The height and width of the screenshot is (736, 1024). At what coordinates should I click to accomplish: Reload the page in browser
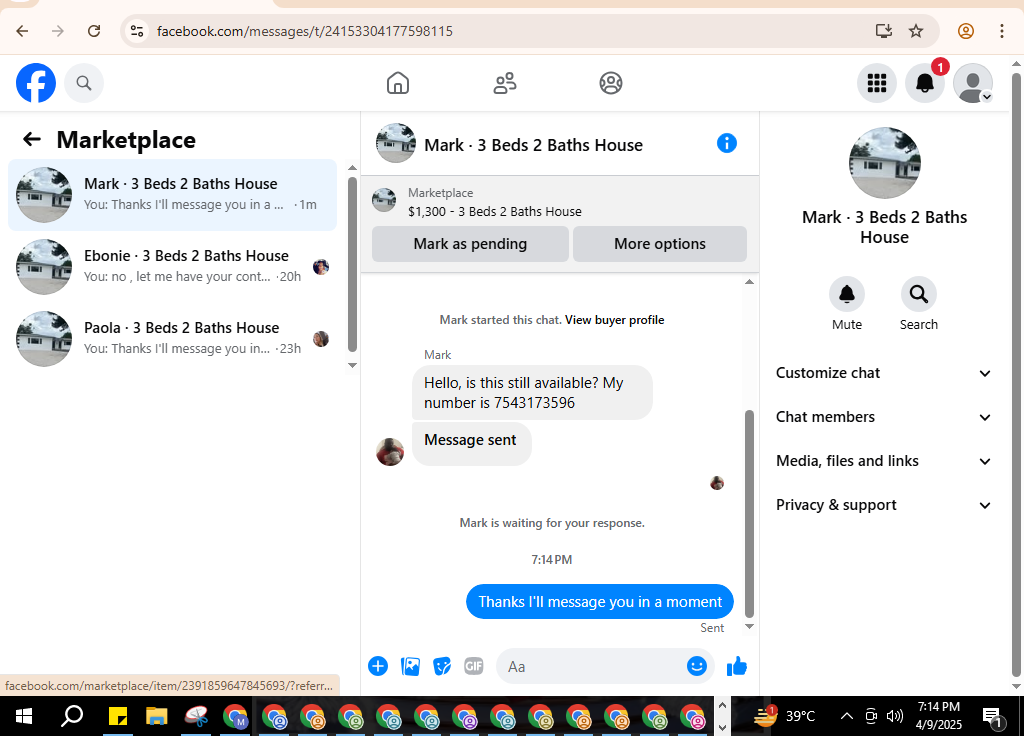[x=94, y=31]
